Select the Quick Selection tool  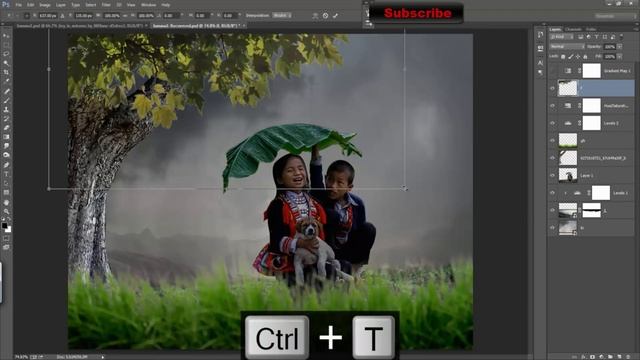click(x=6, y=63)
